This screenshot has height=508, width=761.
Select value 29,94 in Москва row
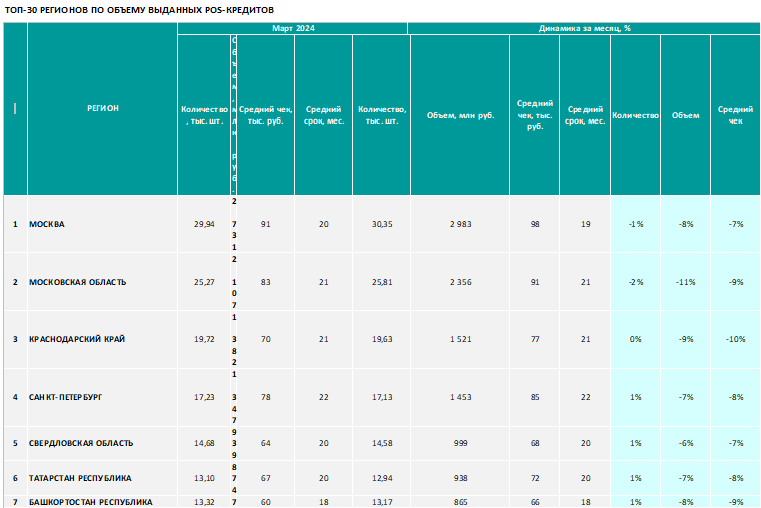204,224
